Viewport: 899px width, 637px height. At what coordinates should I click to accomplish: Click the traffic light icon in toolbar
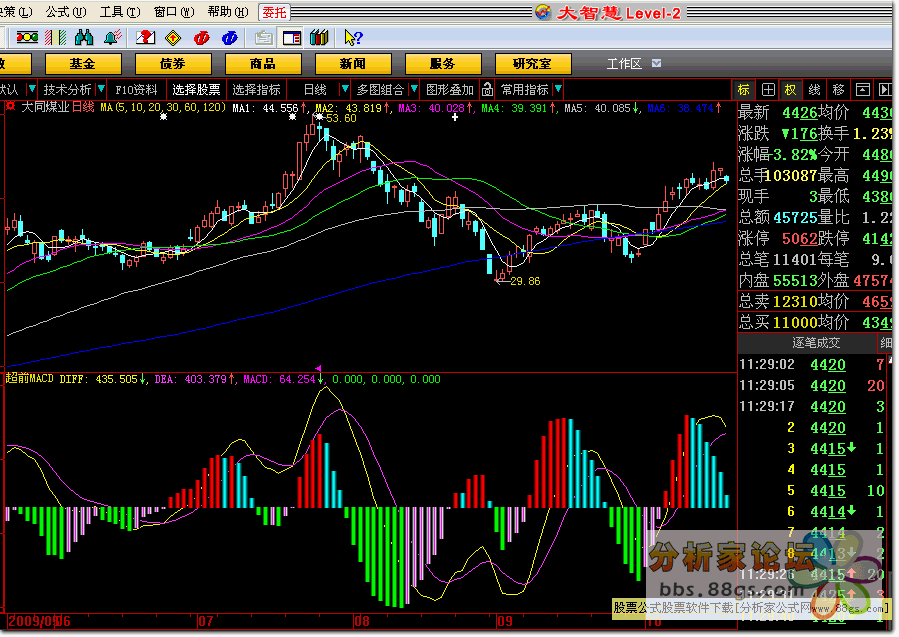pos(27,38)
